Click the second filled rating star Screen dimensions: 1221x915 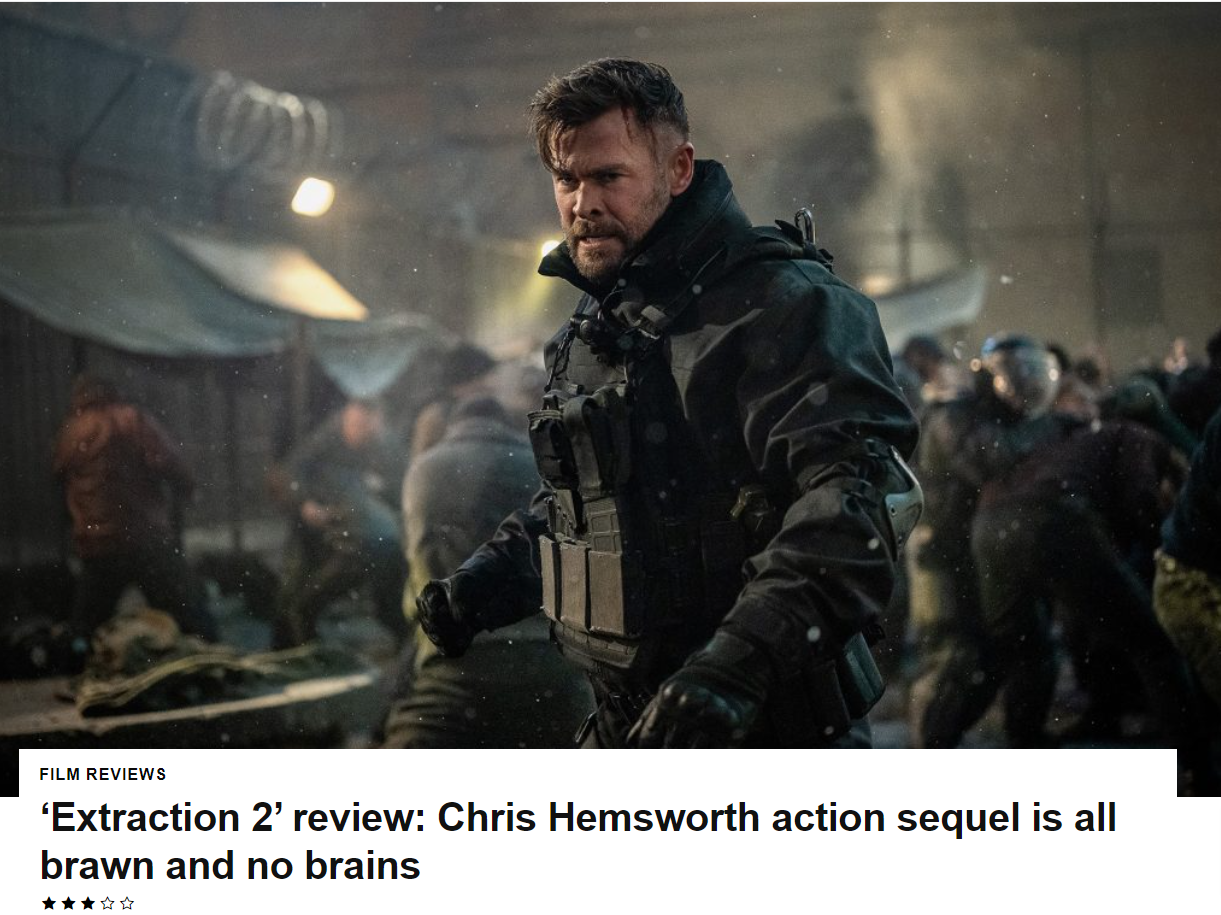tap(68, 903)
